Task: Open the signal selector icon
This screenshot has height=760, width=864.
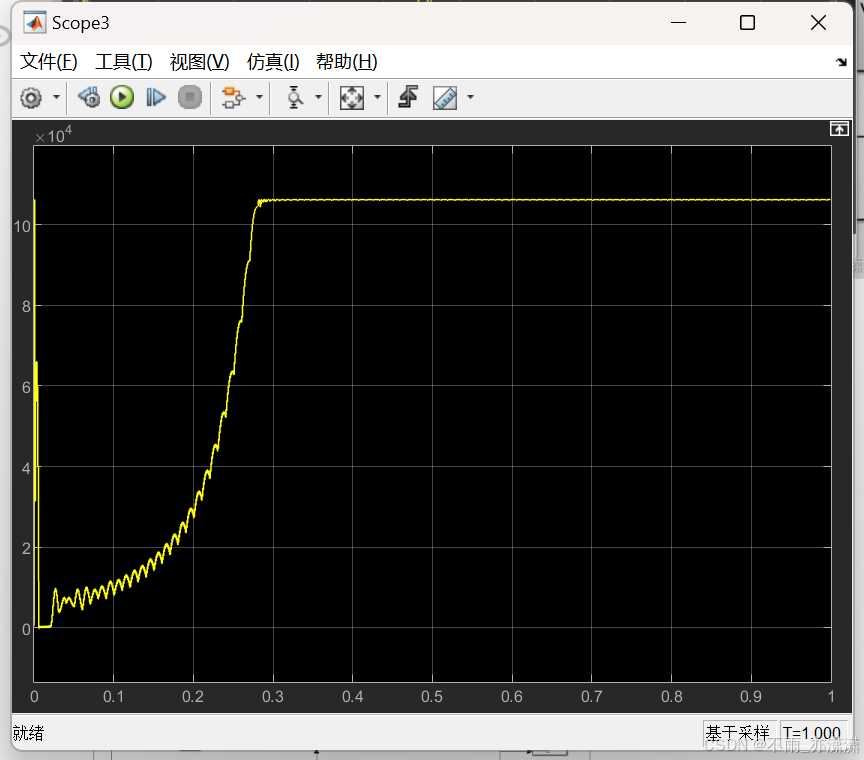Action: [233, 98]
